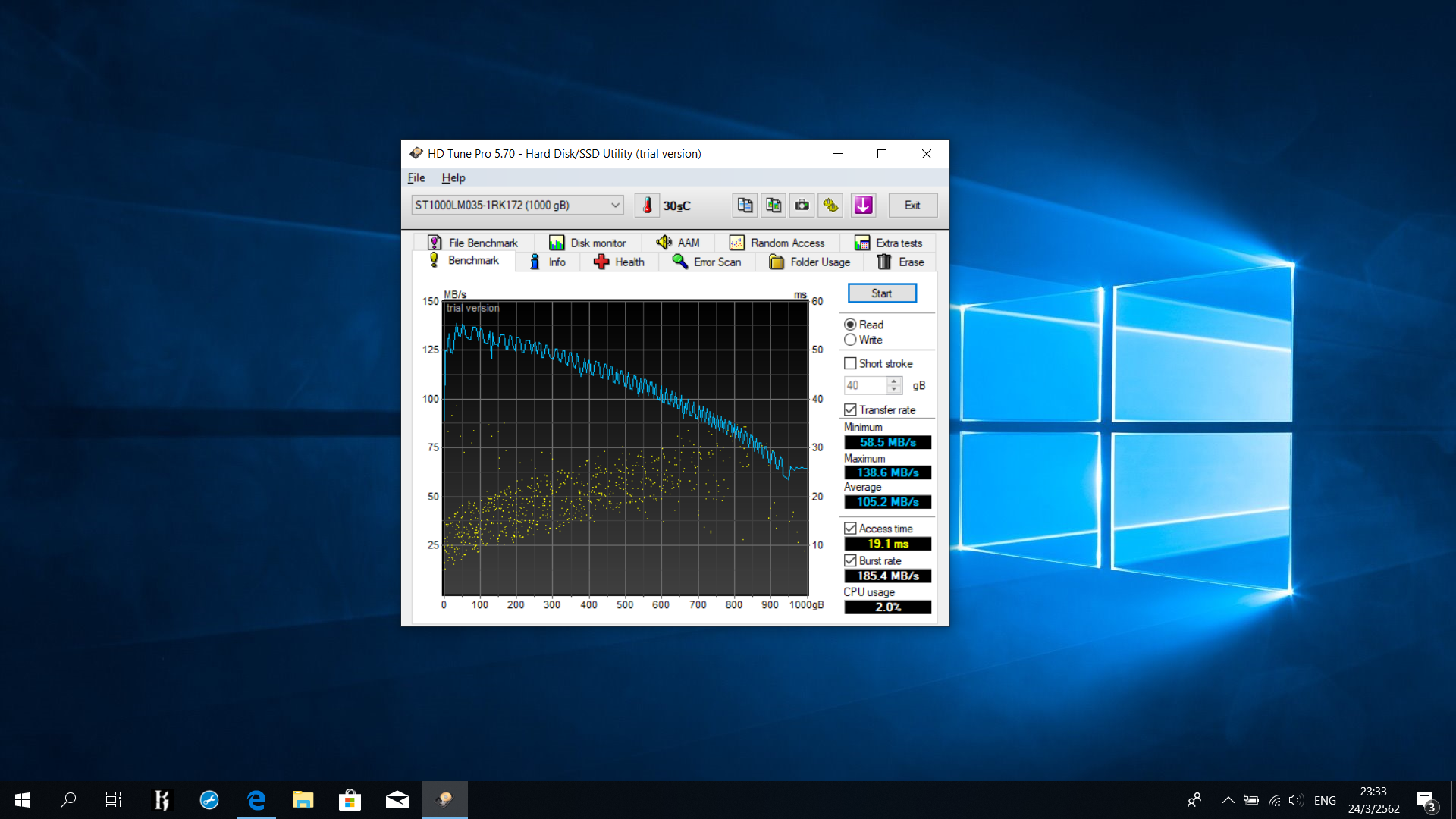Open the People icon in the tray
This screenshot has width=1456, height=819.
click(1194, 800)
